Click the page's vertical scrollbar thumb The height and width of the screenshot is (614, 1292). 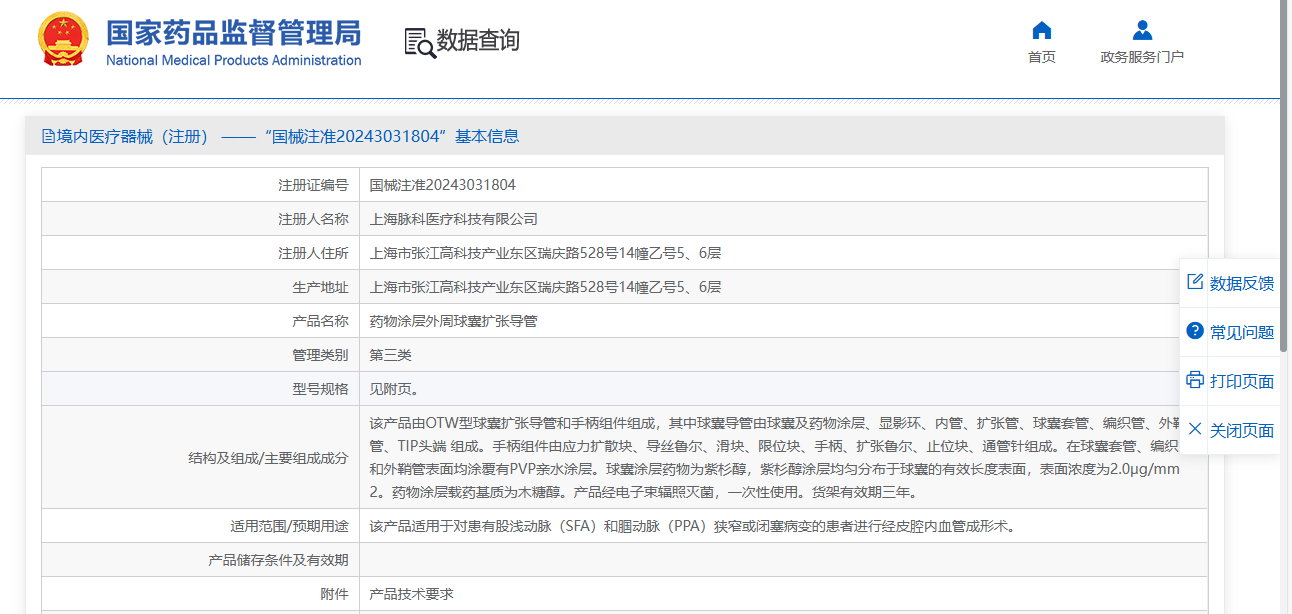1284,175
